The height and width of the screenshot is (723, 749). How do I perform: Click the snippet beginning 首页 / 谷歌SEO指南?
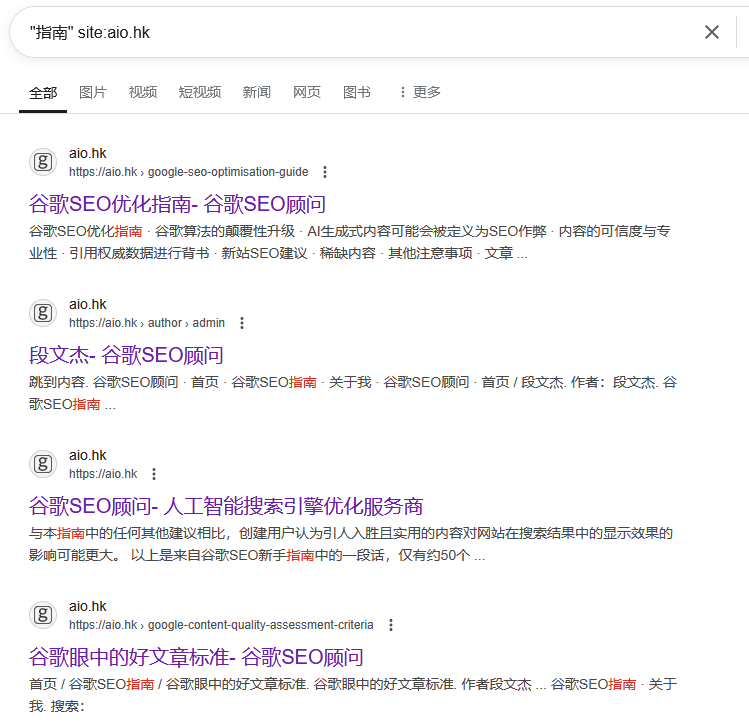point(353,695)
